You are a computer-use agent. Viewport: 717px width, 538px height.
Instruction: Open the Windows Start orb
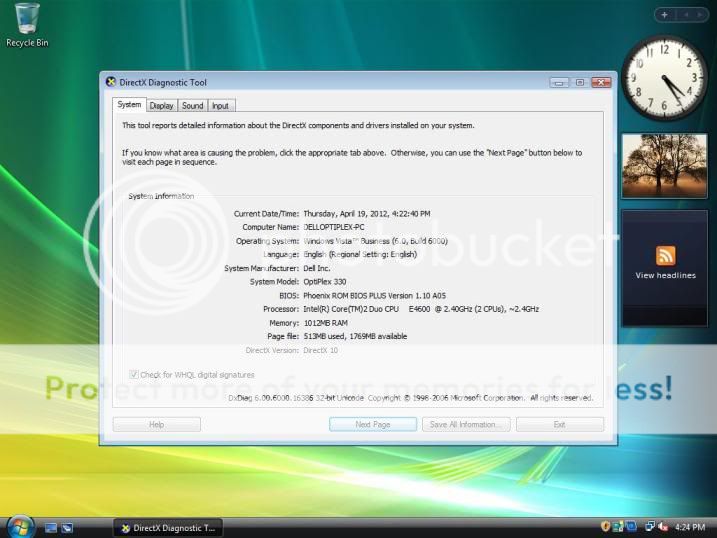click(x=20, y=527)
